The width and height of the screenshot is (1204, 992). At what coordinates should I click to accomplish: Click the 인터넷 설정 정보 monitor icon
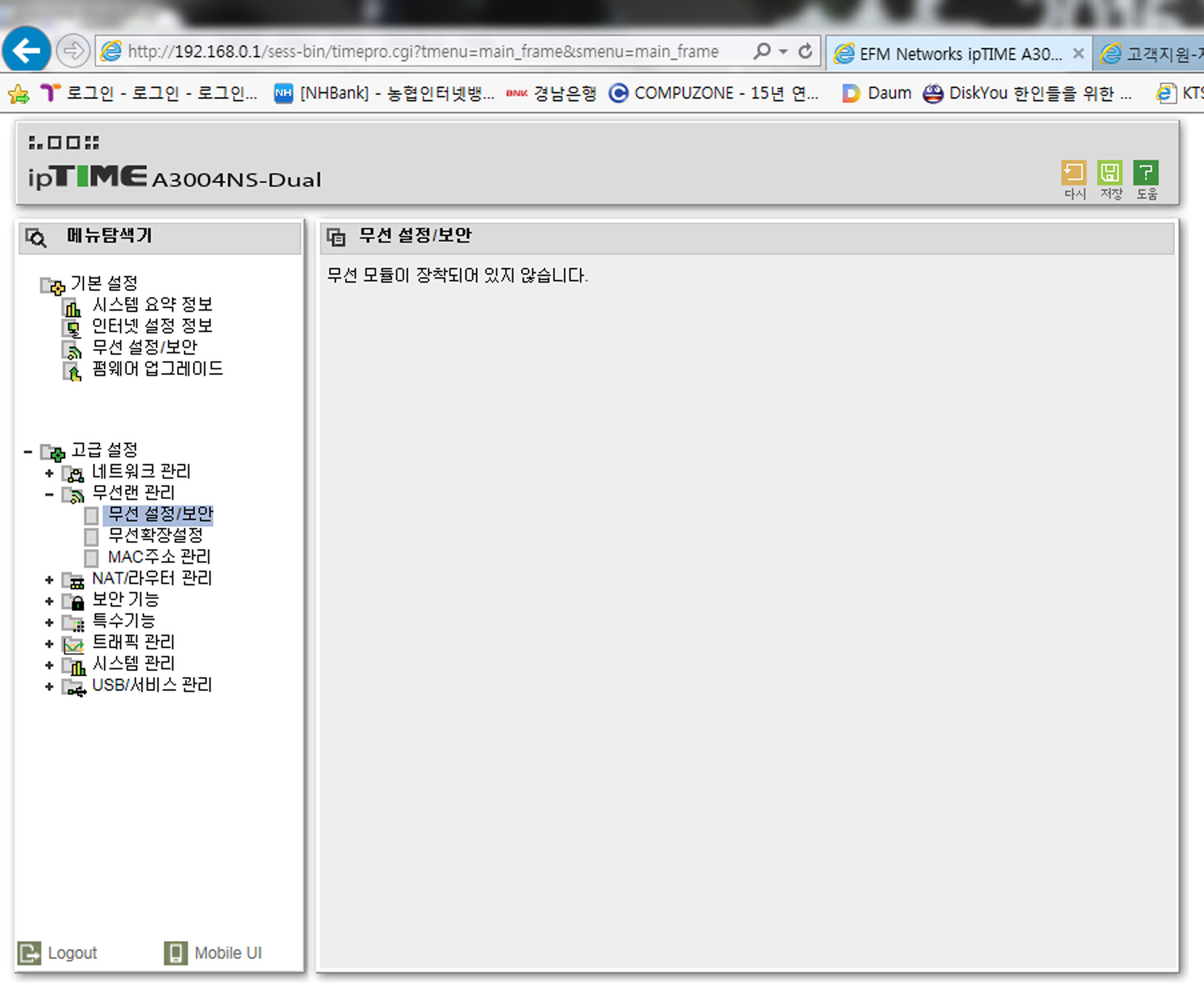point(72,329)
